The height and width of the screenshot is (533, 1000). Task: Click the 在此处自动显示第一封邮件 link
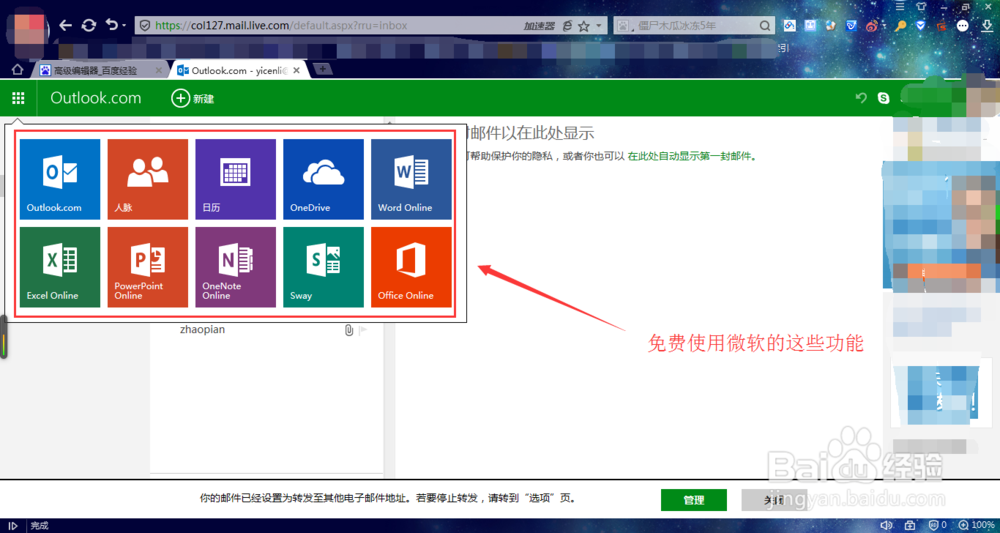point(692,156)
